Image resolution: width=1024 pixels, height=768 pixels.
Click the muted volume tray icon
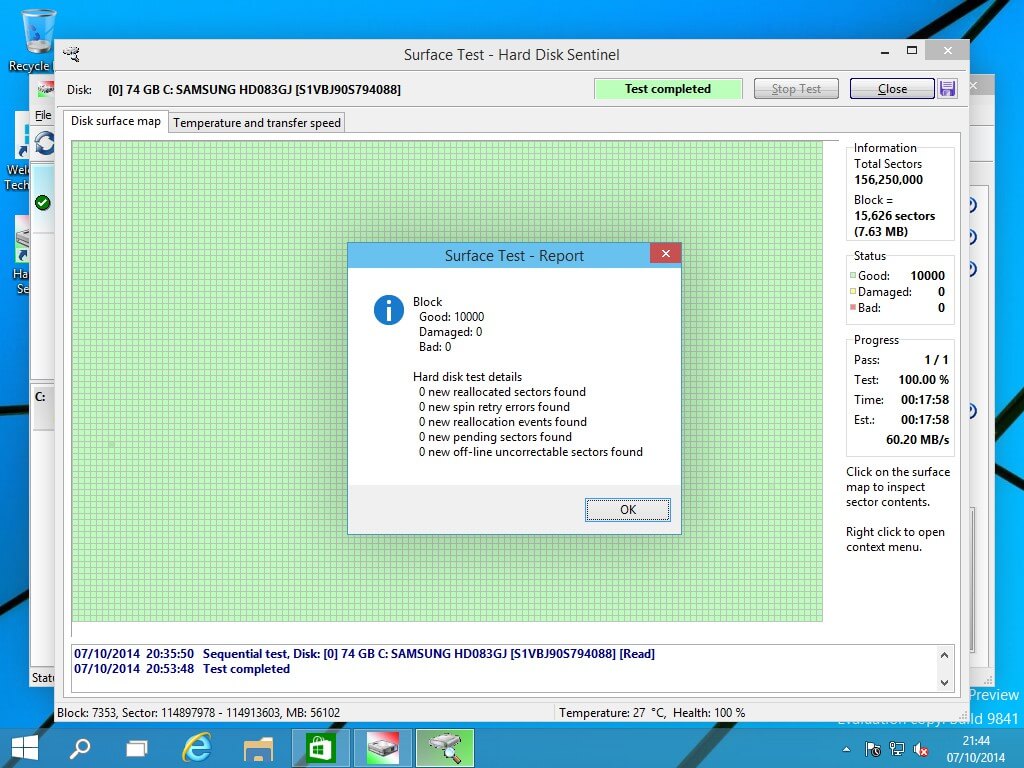[921, 750]
